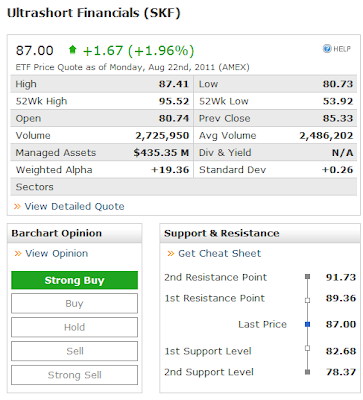Screen dimensions: 363x400
Task: Click the Last Price value 87.00 in Support panel
Action: tap(341, 324)
